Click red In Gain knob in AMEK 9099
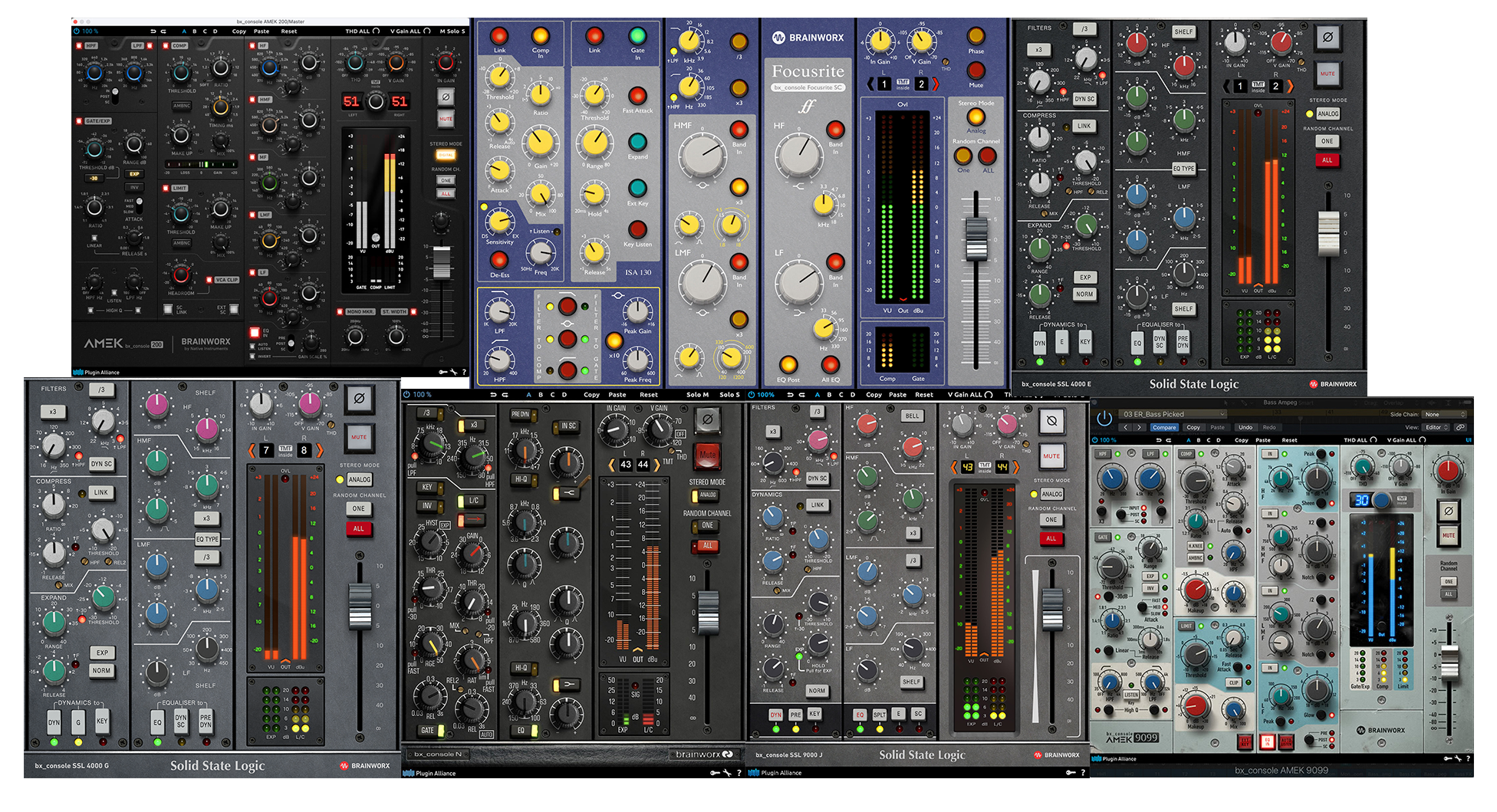The width and height of the screenshot is (1497, 812). pos(1448,470)
